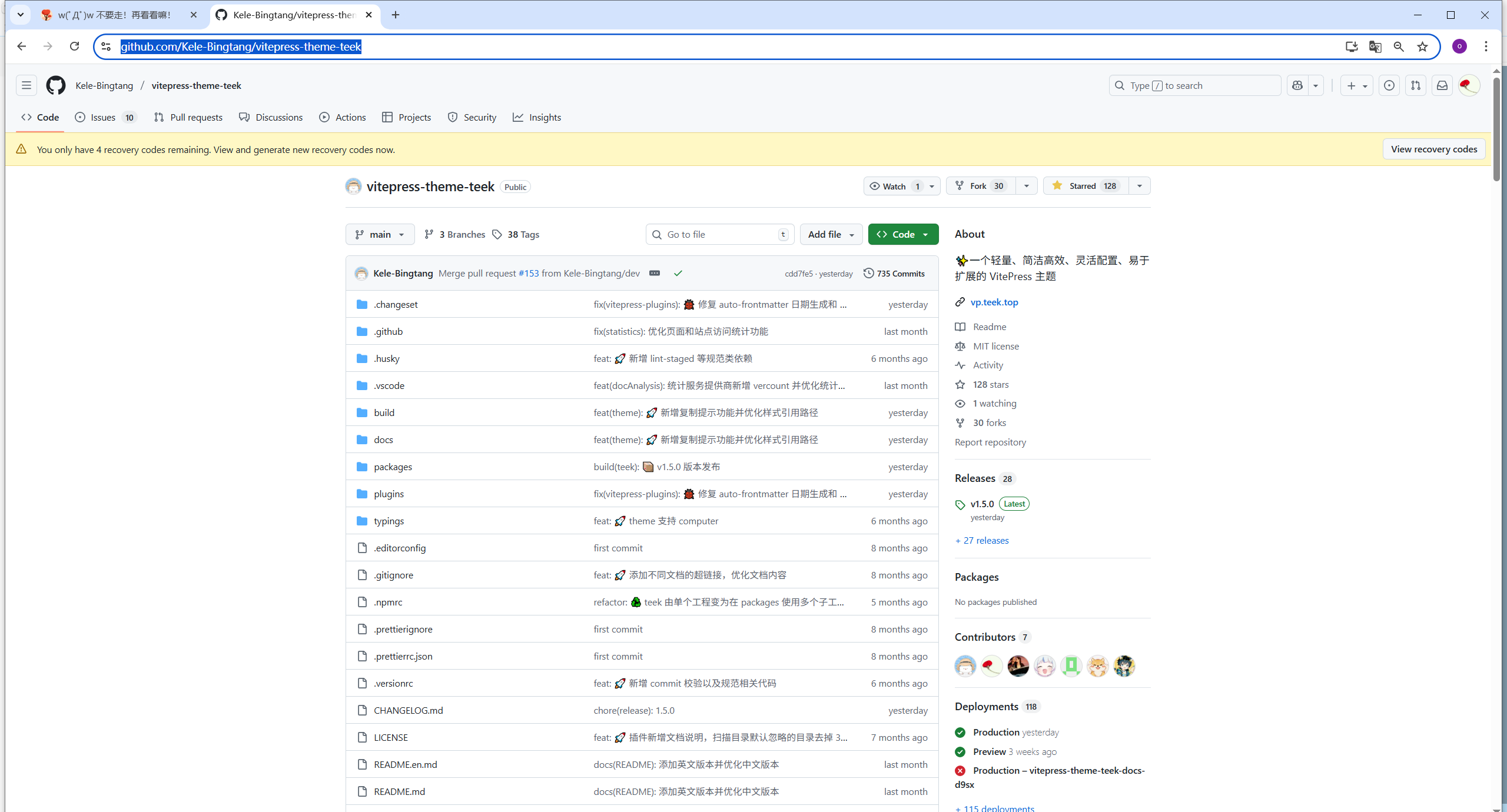This screenshot has width=1507, height=812.
Task: Bookmark page with star icon
Action: coord(1423,46)
